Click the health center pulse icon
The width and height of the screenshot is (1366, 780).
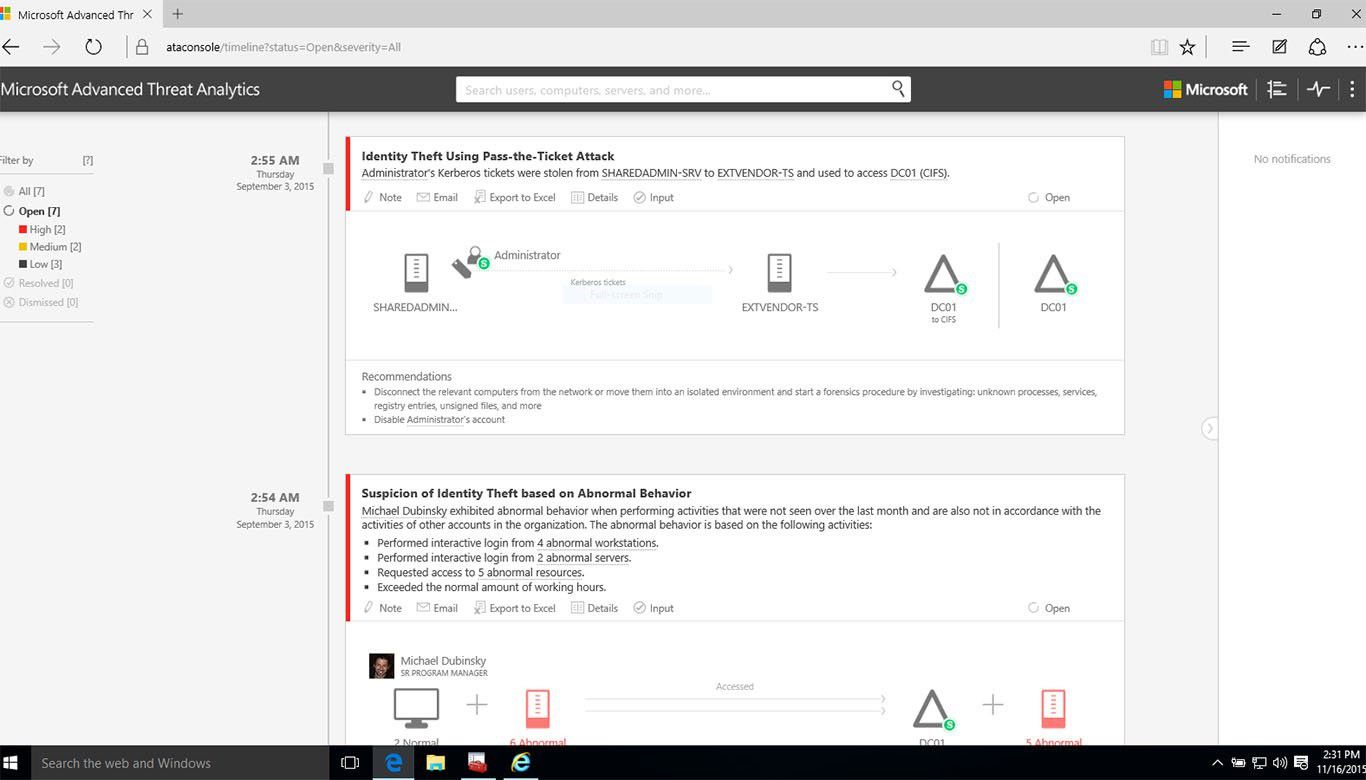coord(1318,89)
